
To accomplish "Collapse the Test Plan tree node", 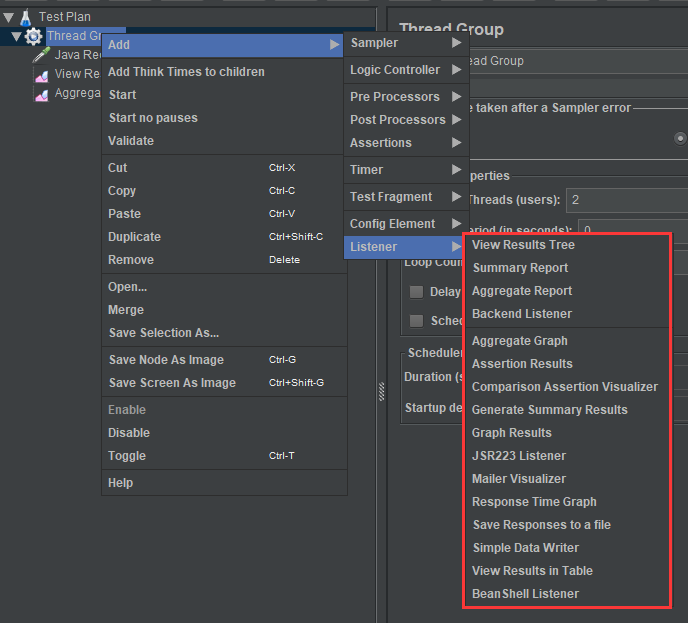I will tap(9, 17).
